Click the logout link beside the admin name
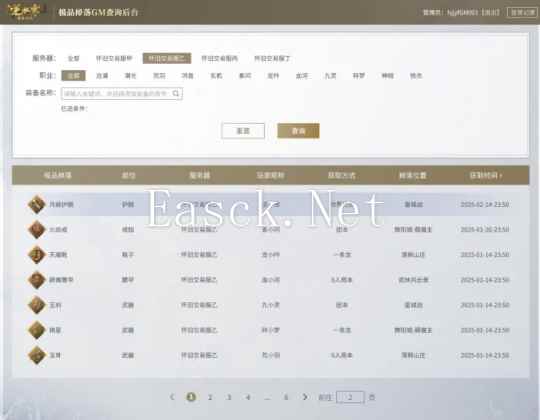 click(x=490, y=12)
